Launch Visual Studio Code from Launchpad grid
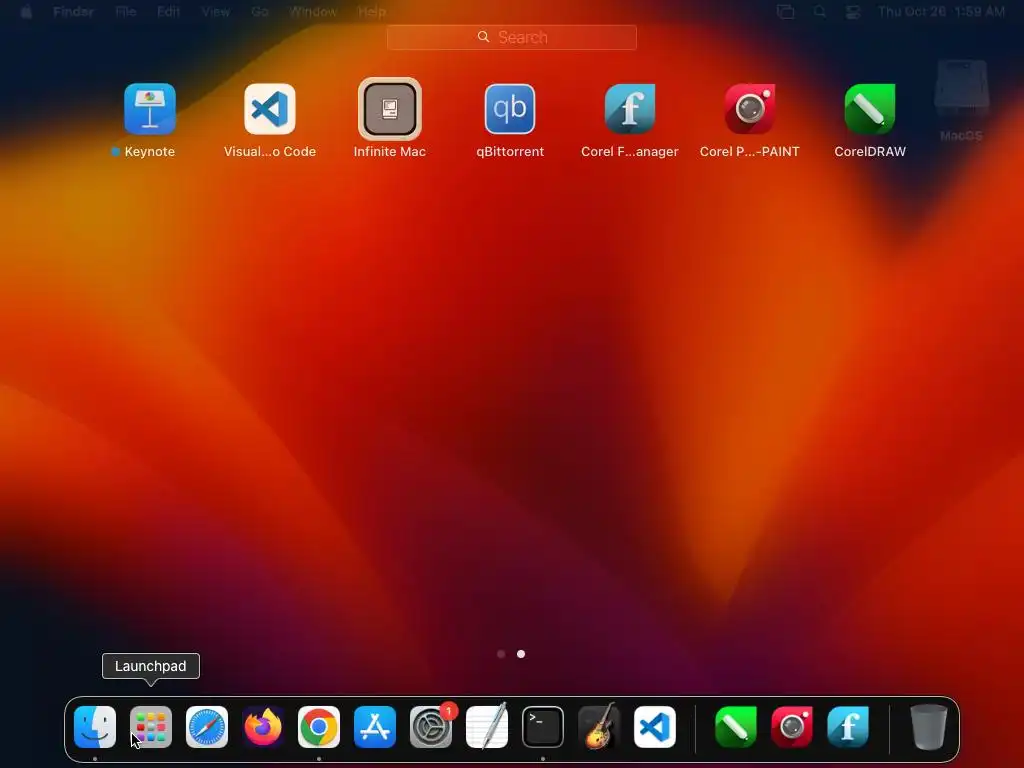Viewport: 1024px width, 768px height. coord(270,109)
